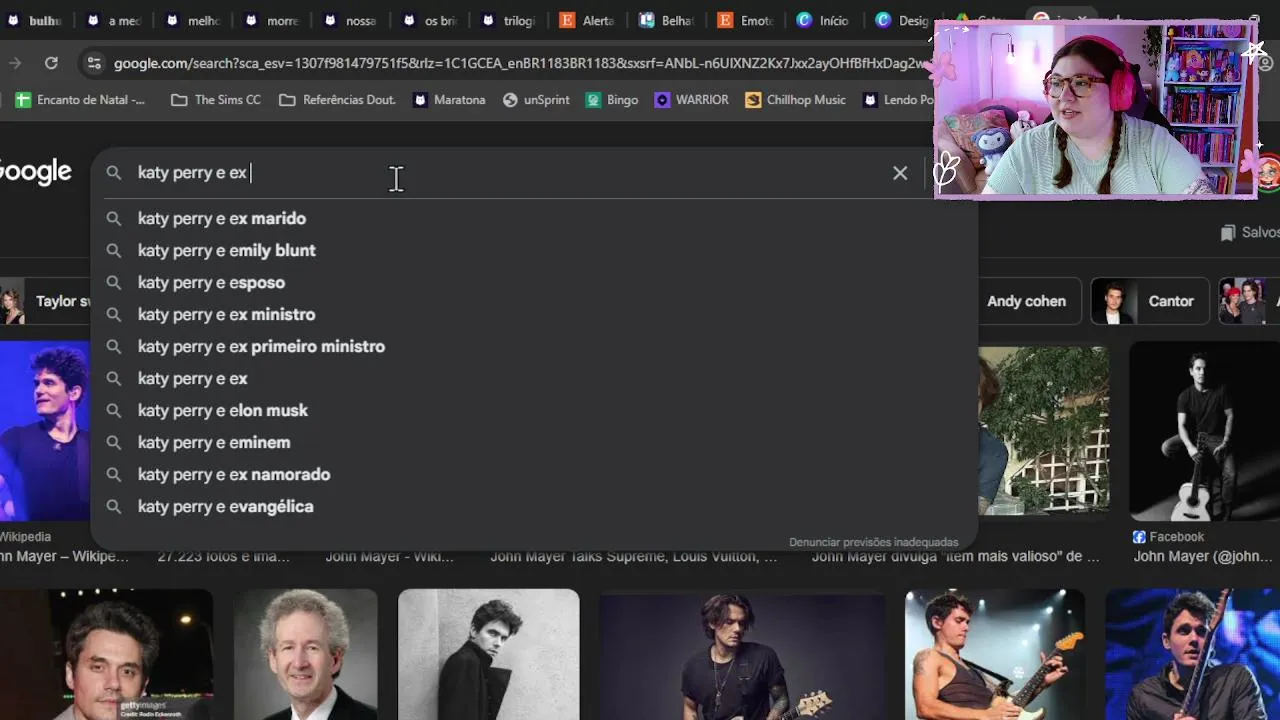The width and height of the screenshot is (1280, 720).
Task: Select suggestion 'katy perry e ex ministro'
Action: coord(533,314)
